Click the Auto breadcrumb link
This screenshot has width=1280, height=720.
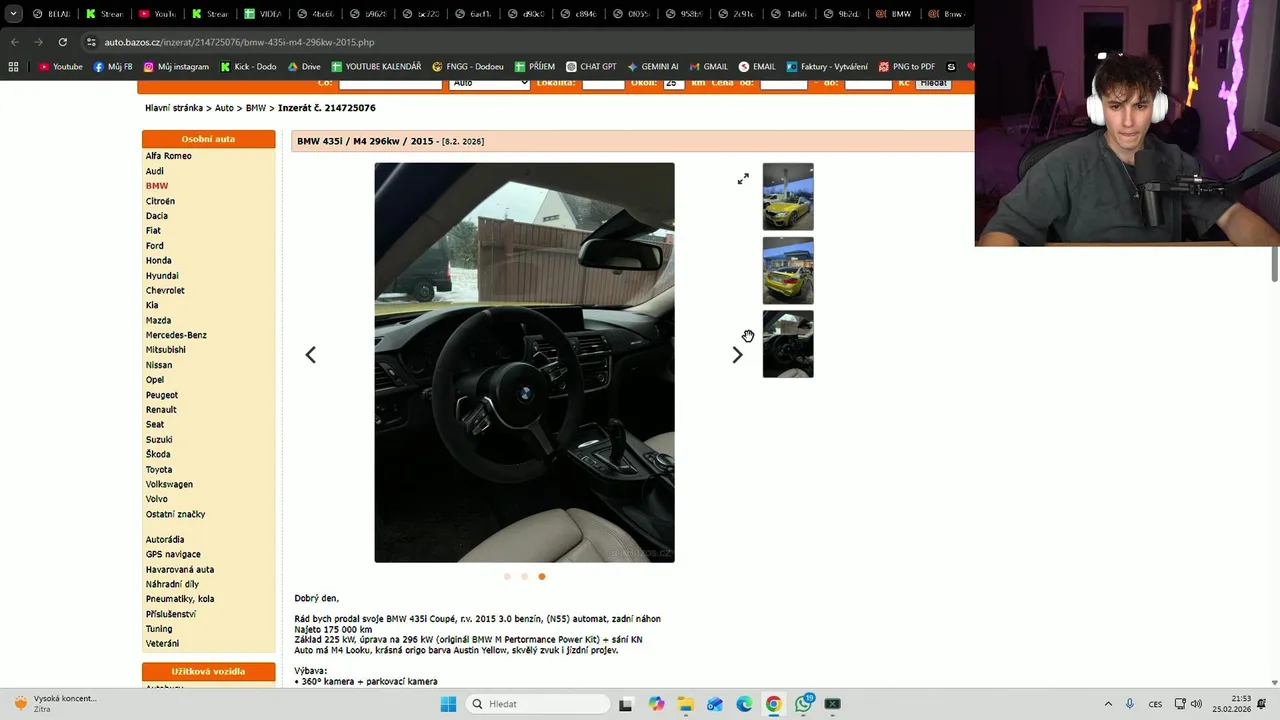pyautogui.click(x=224, y=108)
